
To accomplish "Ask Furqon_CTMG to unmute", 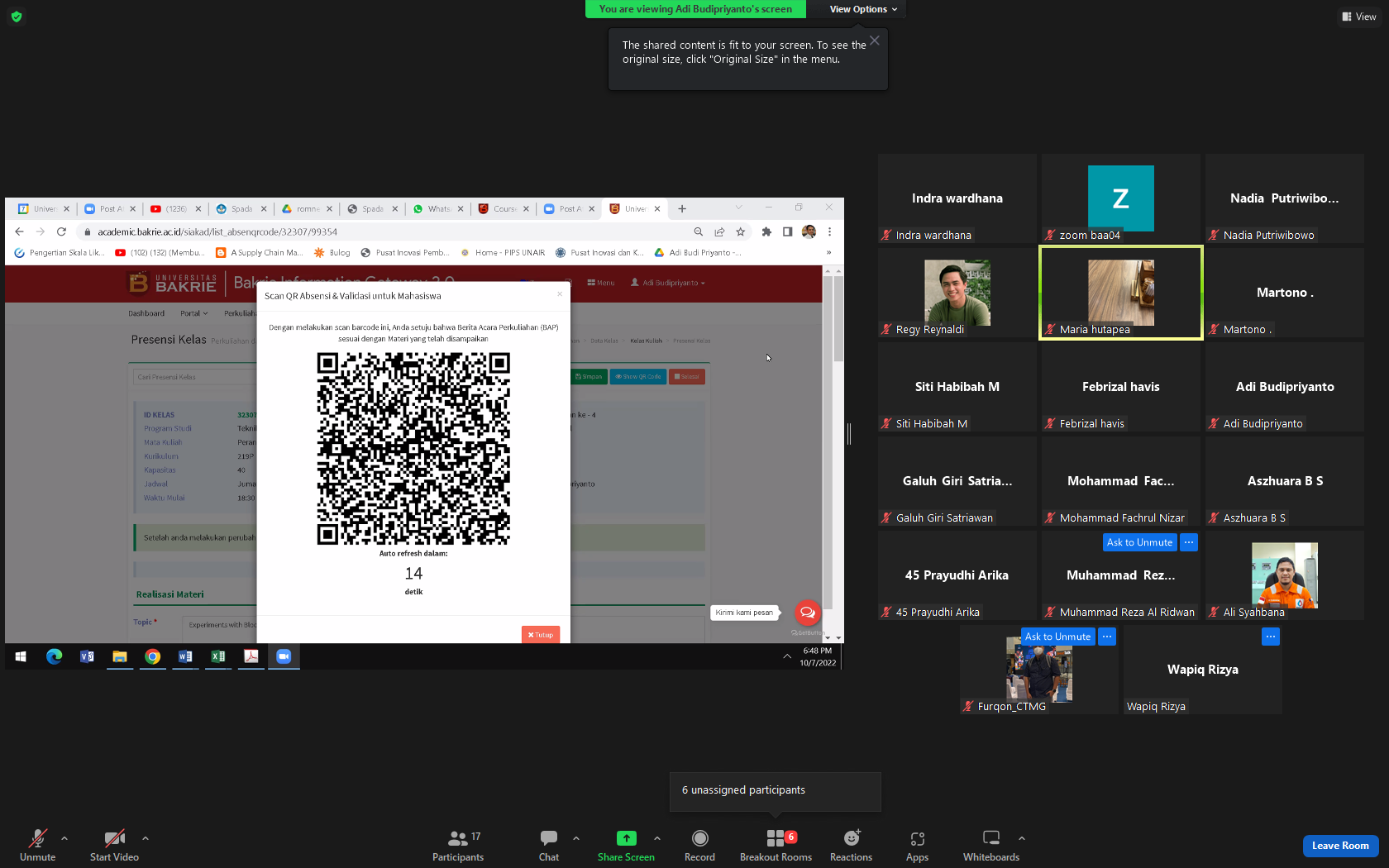I will point(1057,637).
